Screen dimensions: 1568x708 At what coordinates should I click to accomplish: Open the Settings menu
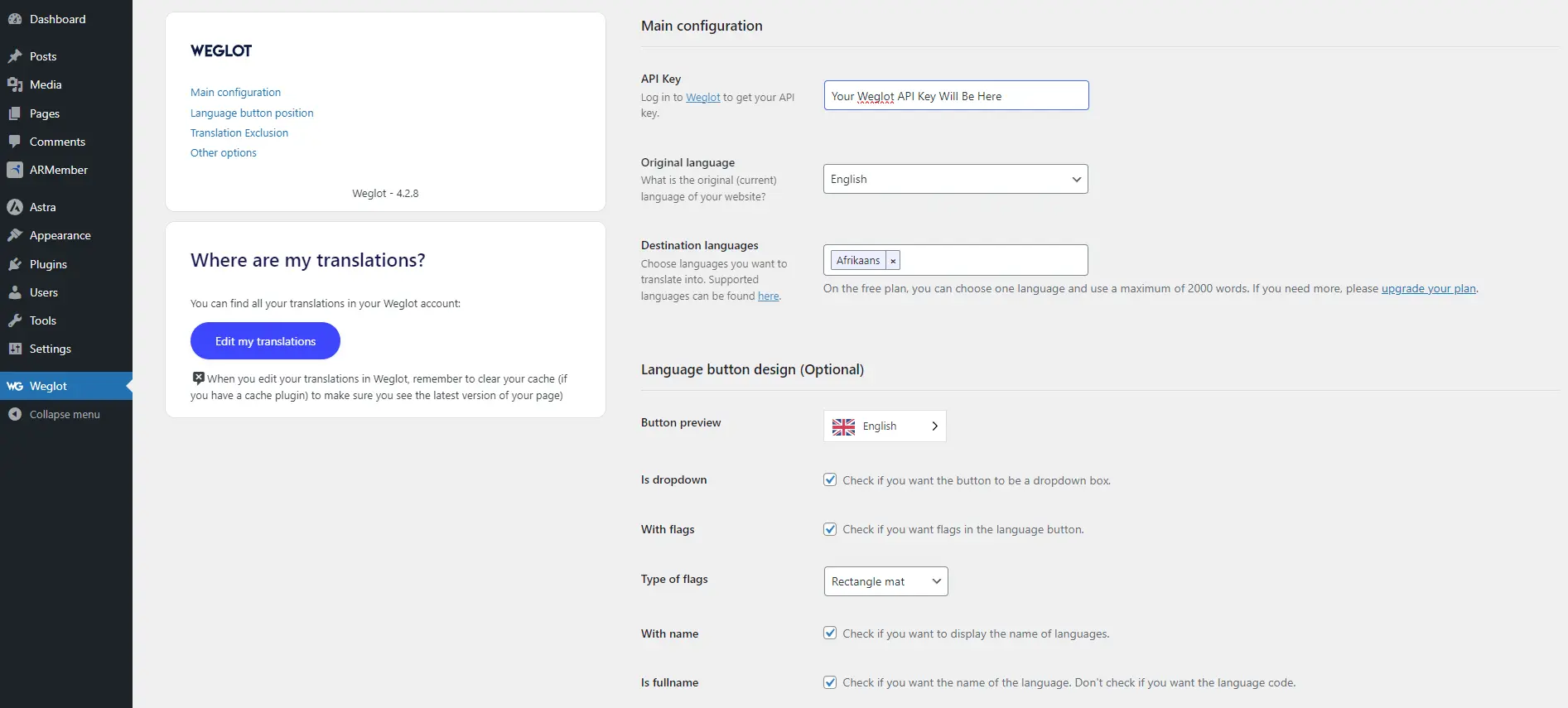coord(66,349)
